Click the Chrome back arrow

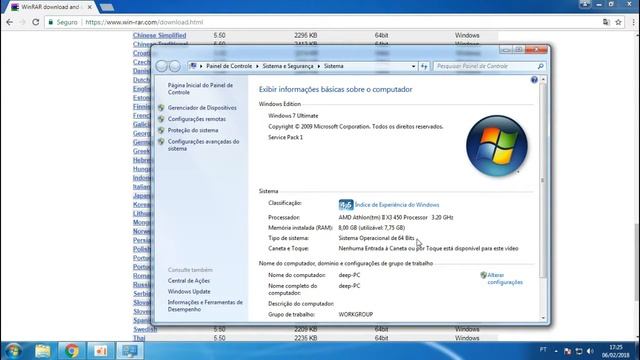click(9, 22)
